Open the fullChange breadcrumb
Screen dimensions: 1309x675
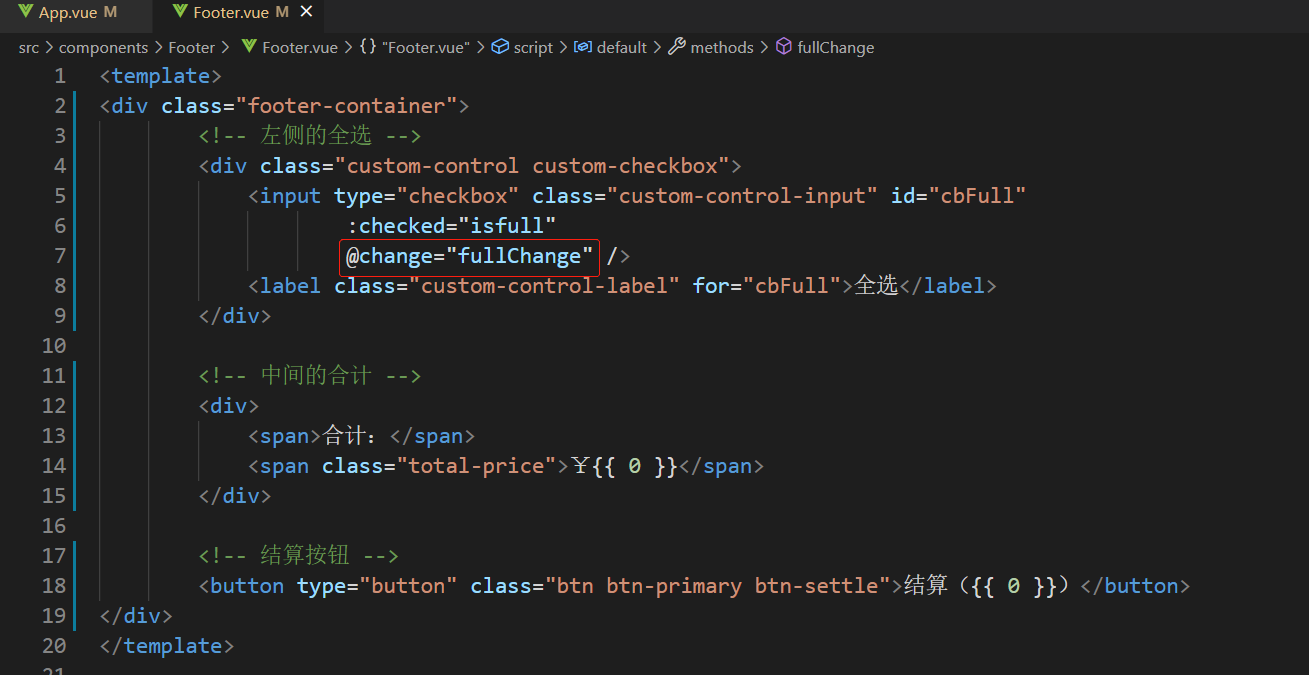tap(835, 47)
